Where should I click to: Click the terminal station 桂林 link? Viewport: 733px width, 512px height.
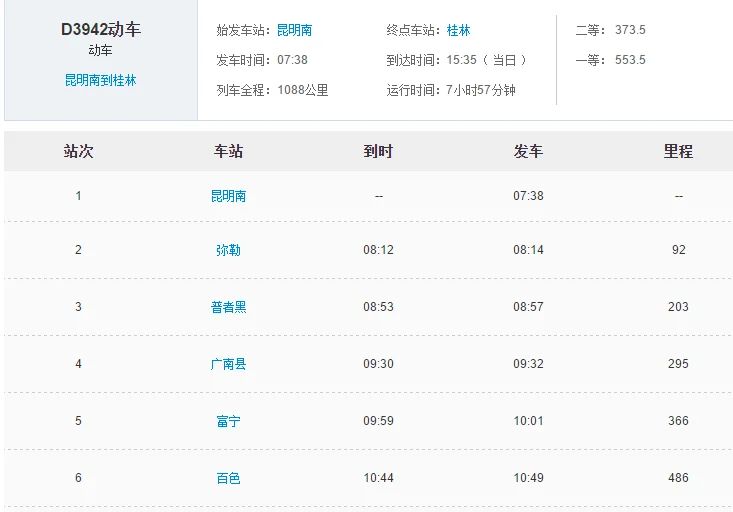458,30
